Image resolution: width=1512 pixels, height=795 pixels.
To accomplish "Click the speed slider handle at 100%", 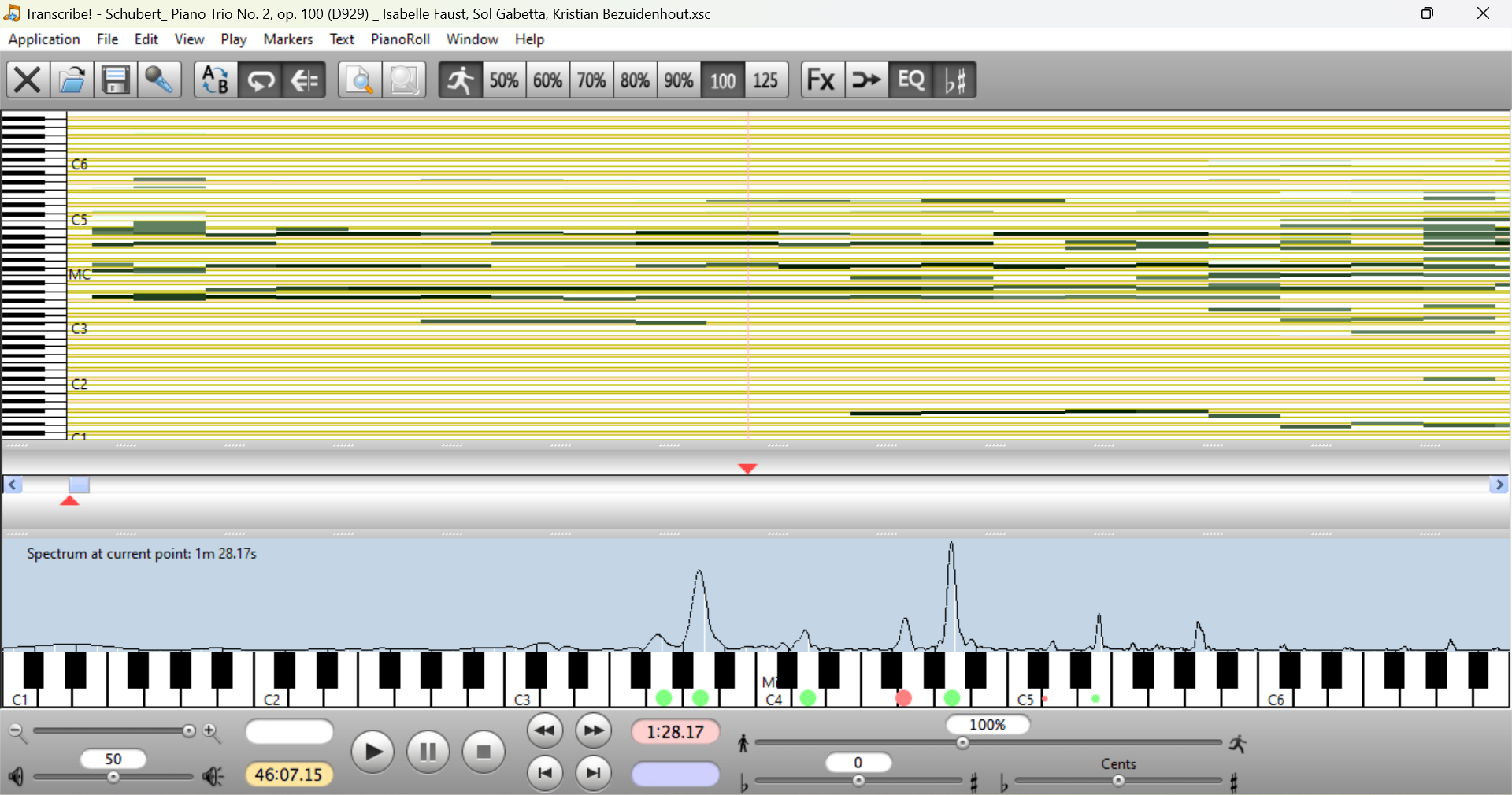I will pos(962,742).
